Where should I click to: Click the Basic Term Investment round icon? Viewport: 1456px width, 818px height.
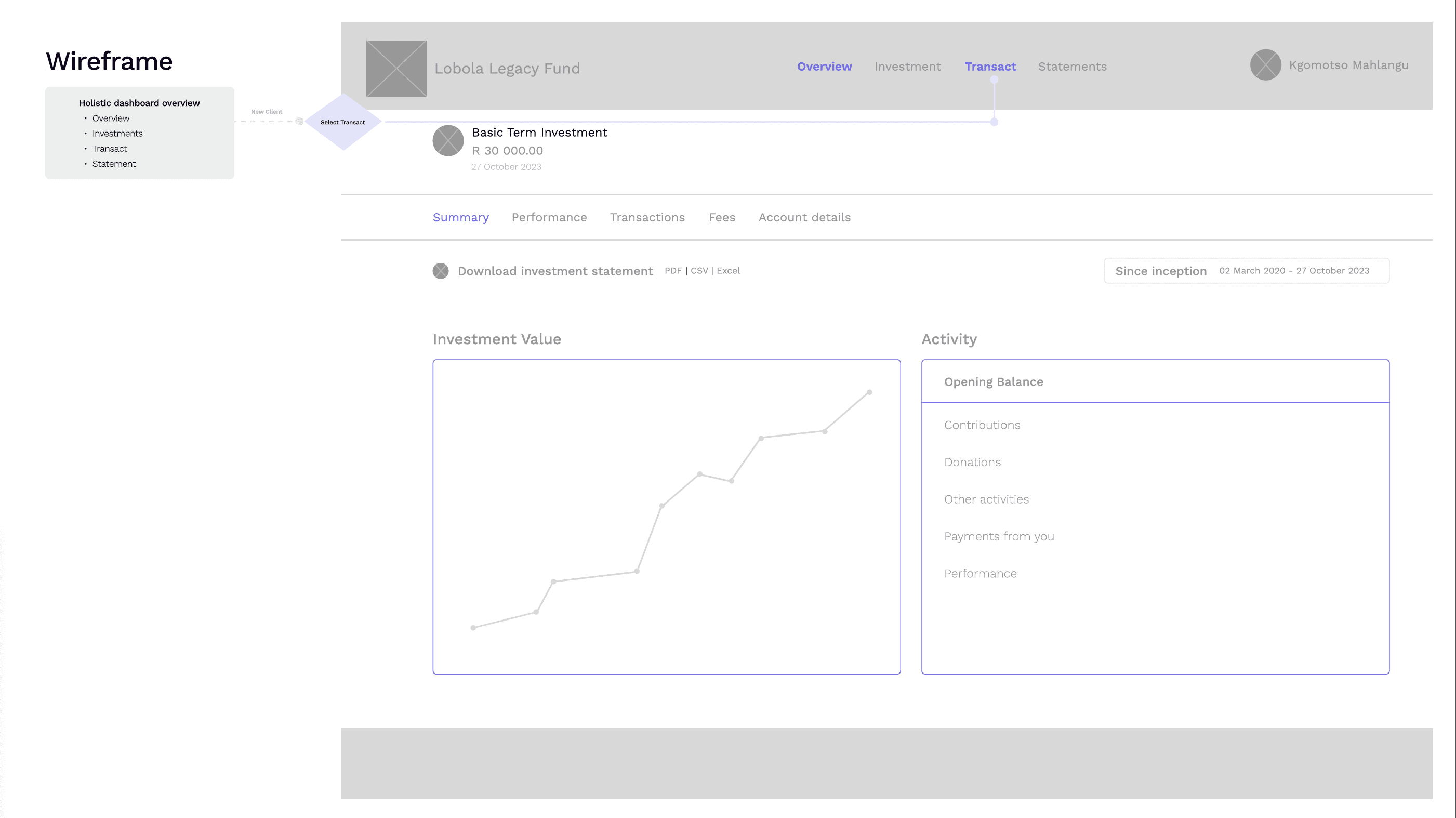tap(447, 141)
